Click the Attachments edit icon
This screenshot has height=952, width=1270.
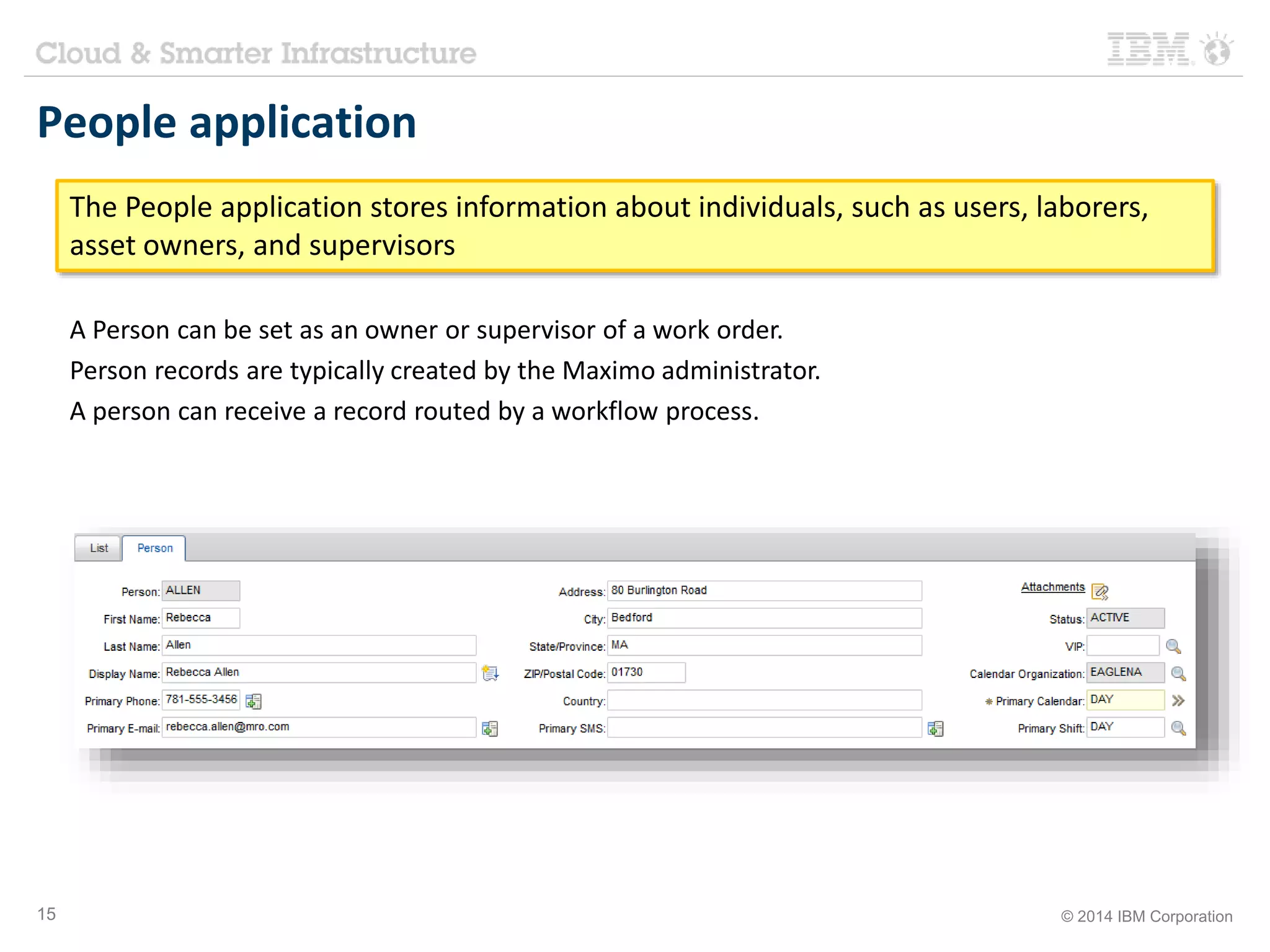pos(1100,591)
